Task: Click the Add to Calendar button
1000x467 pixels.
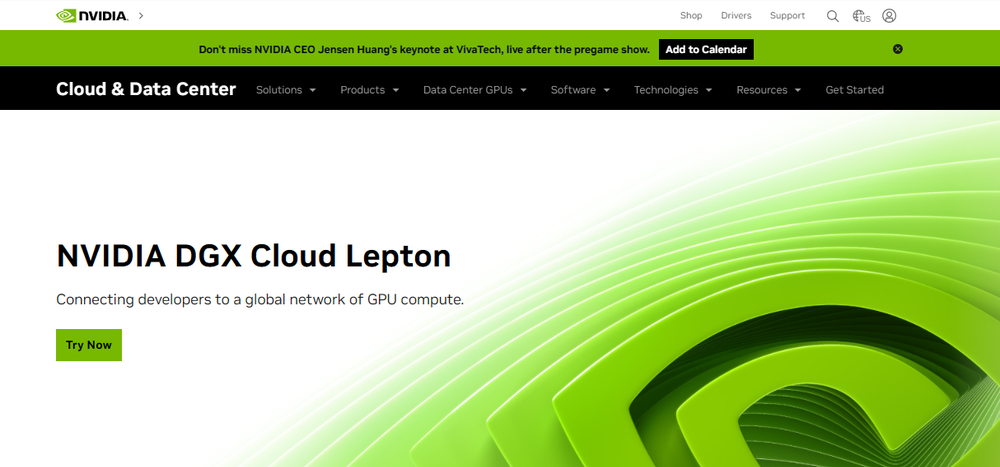Action: pyautogui.click(x=706, y=49)
